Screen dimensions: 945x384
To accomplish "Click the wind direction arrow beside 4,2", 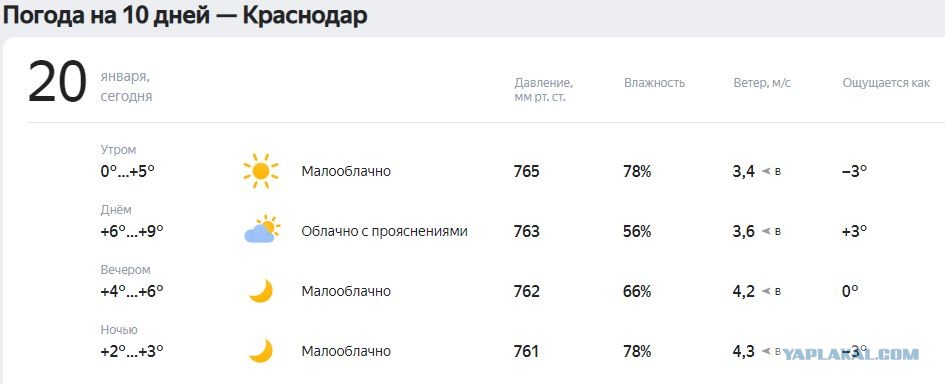I will coord(766,292).
